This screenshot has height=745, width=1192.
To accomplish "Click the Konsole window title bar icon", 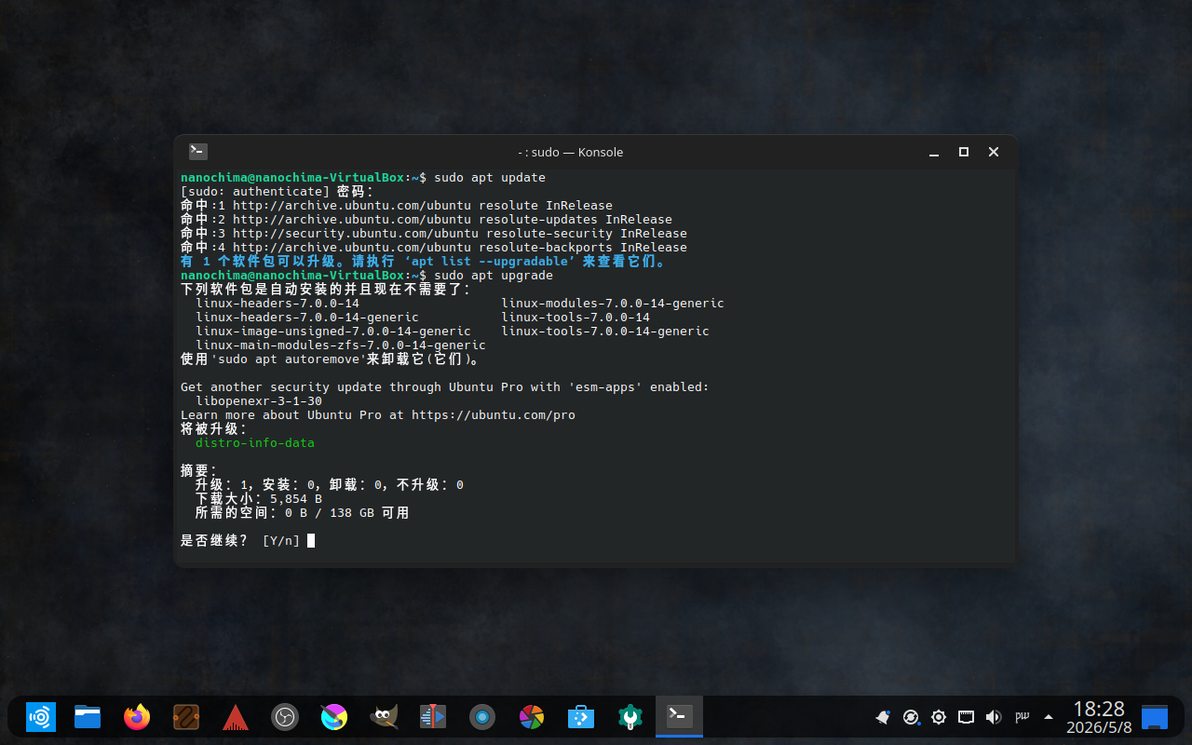I will coord(198,152).
